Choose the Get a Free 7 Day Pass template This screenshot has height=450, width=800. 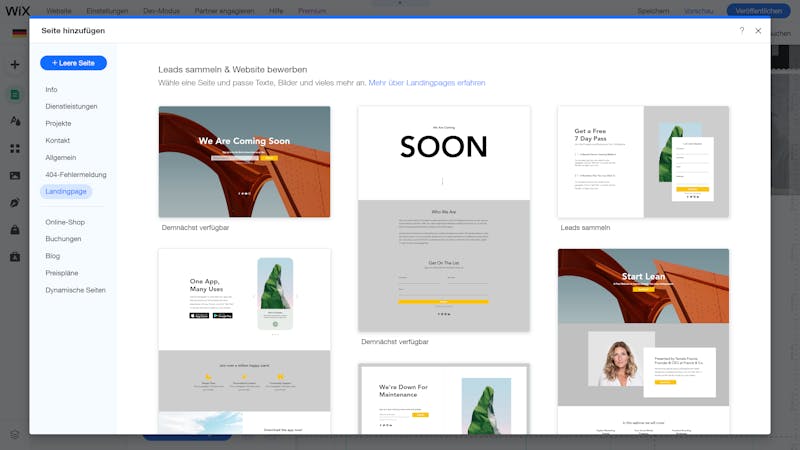[x=643, y=162]
